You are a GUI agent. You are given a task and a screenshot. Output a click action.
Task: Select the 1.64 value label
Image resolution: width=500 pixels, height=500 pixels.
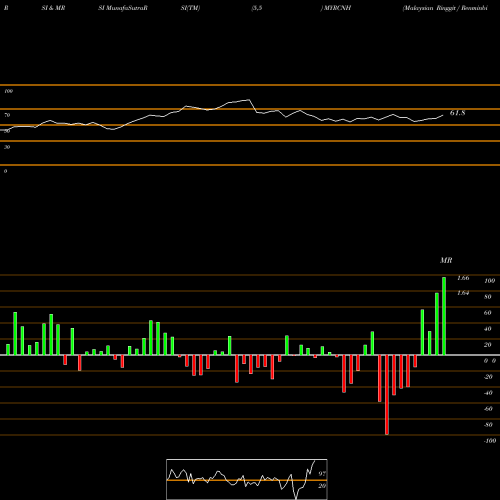point(463,293)
